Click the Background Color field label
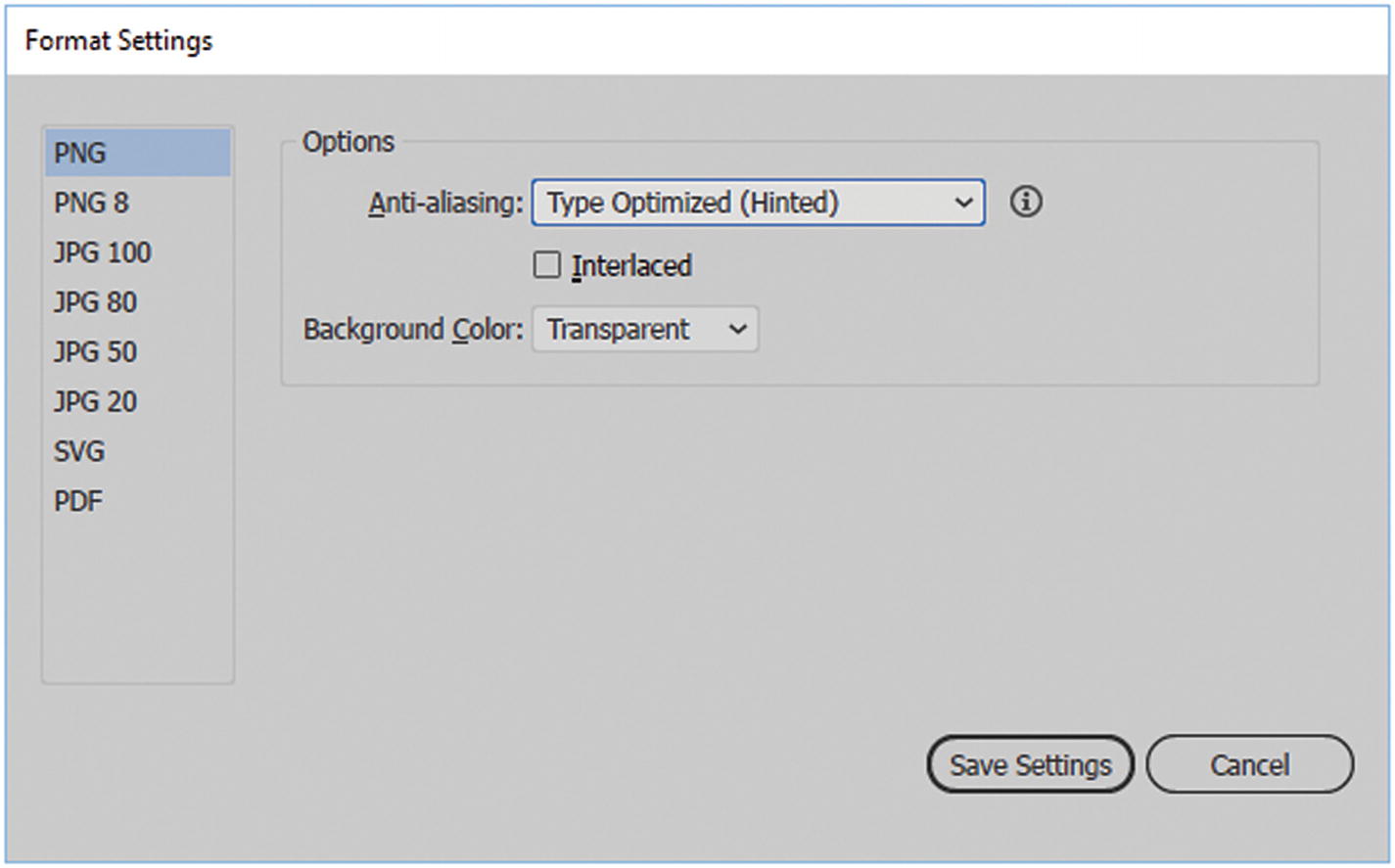 click(x=412, y=330)
